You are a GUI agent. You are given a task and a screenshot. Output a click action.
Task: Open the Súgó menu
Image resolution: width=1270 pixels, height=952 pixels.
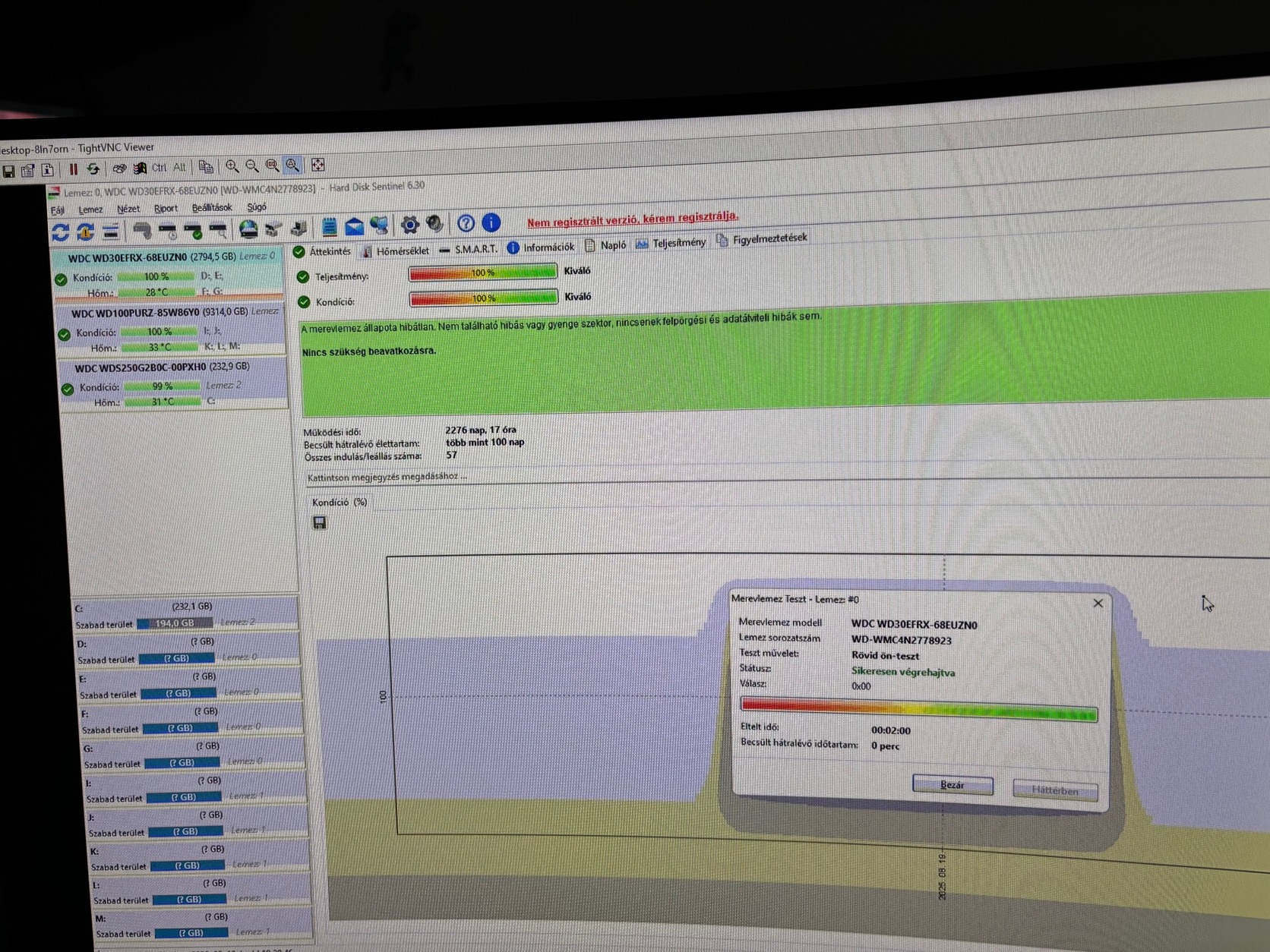pos(257,206)
